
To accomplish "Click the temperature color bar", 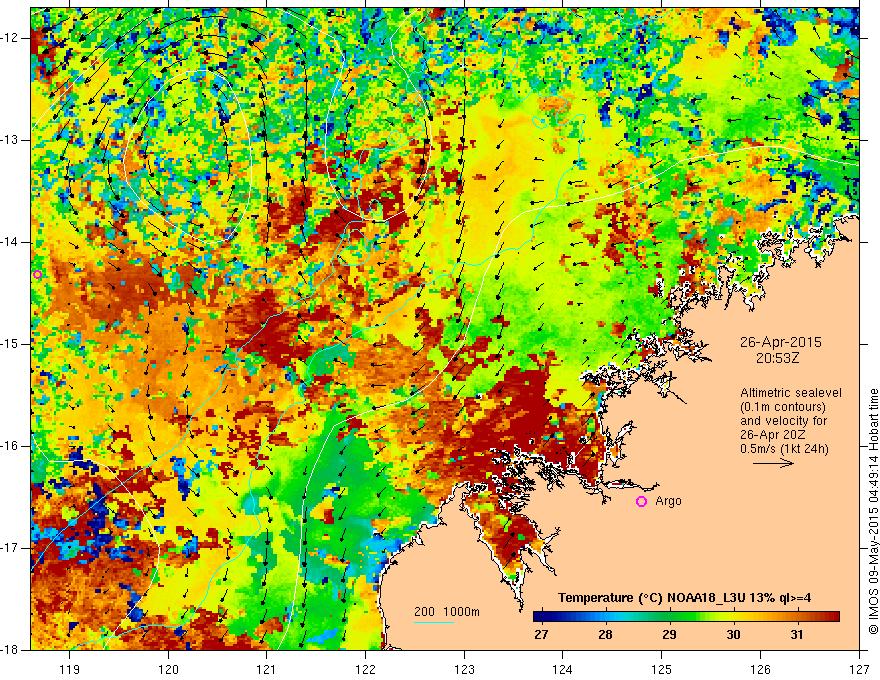I will [x=686, y=617].
